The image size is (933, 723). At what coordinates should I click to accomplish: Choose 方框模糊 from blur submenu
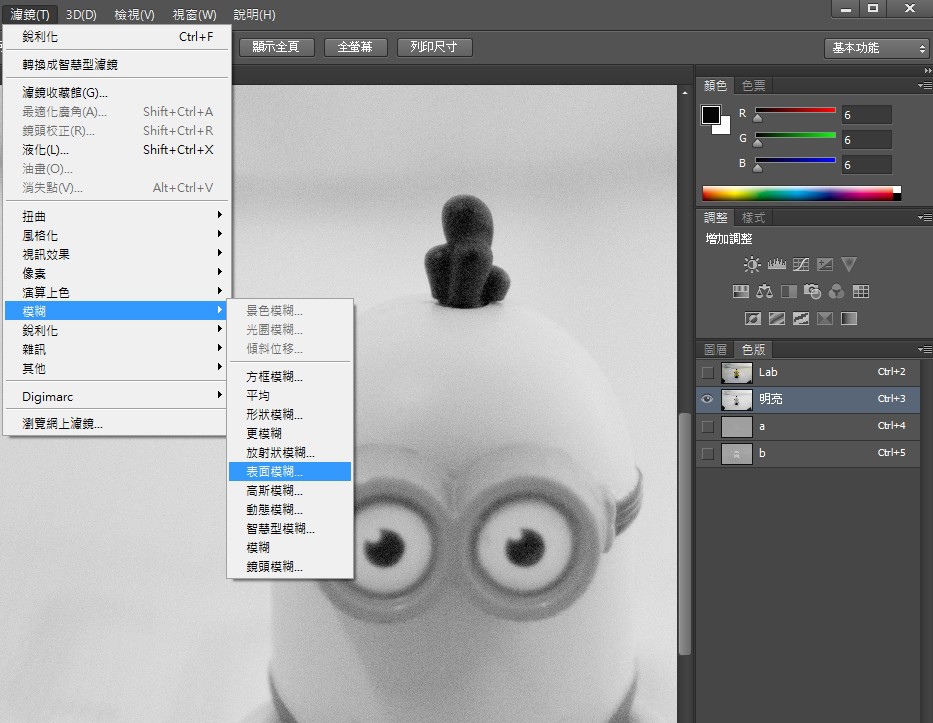click(290, 377)
